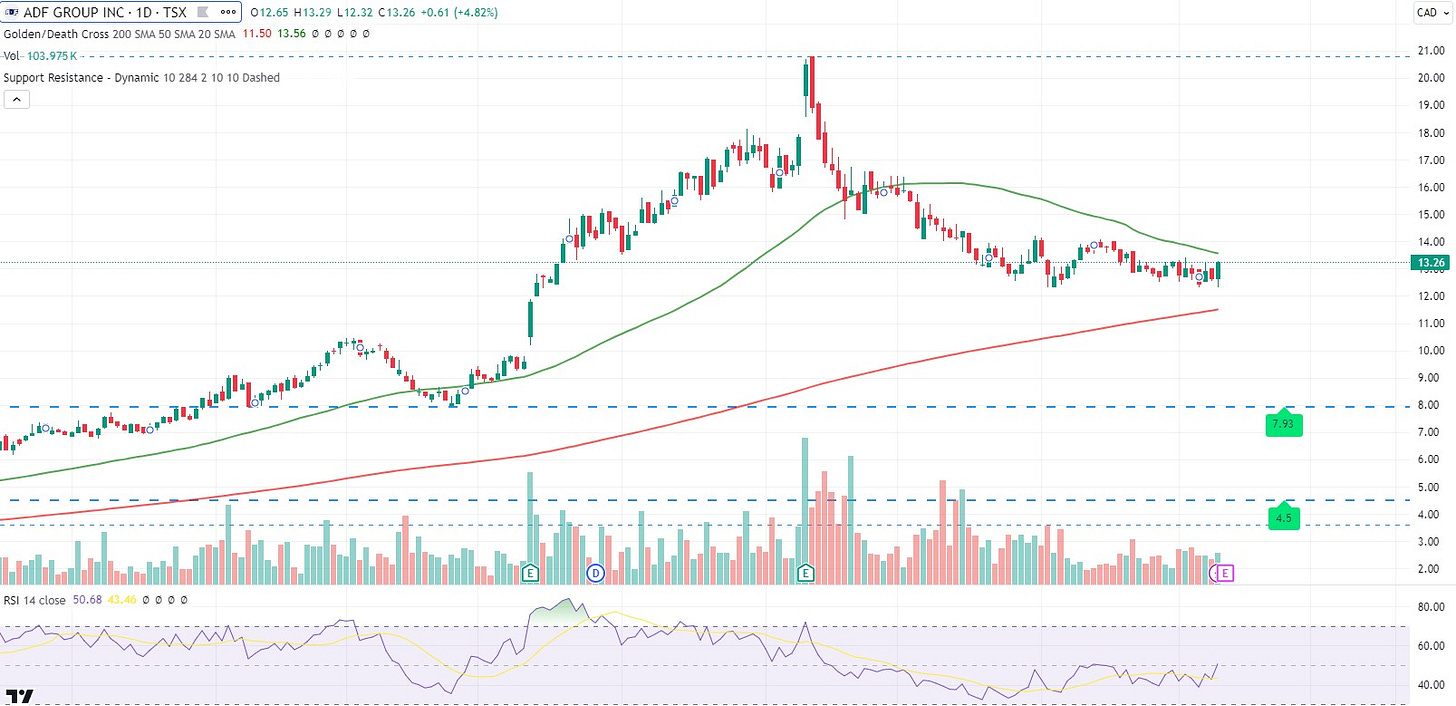
Task: Click the leftmost green E earnings marker
Action: click(531, 573)
